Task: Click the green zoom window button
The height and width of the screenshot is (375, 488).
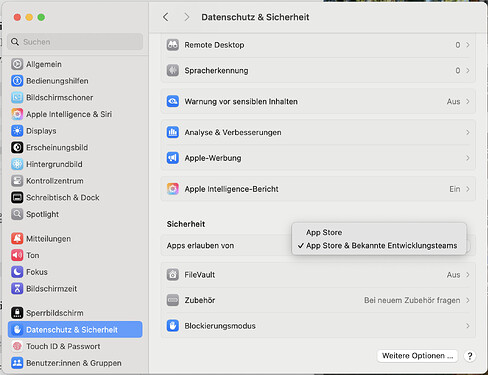Action: click(x=41, y=17)
